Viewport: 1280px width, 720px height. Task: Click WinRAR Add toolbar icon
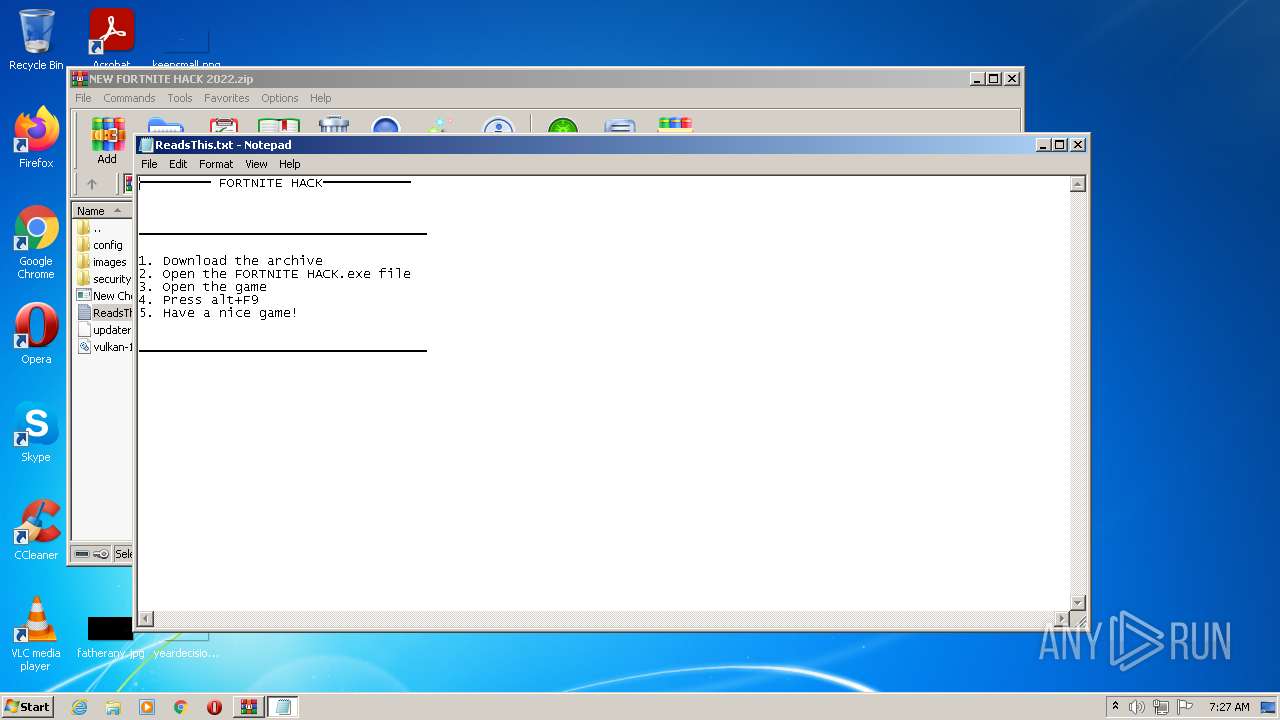click(x=107, y=141)
